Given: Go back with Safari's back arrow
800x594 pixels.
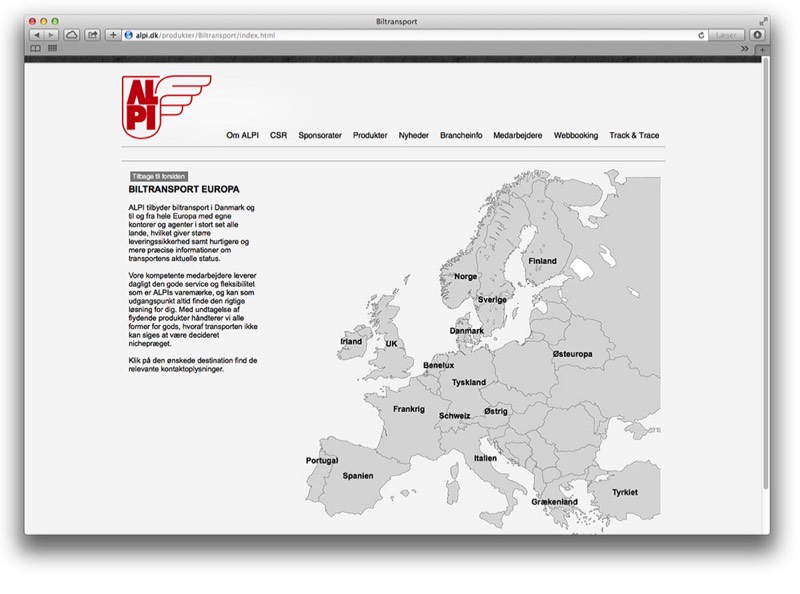Looking at the screenshot, I should (37, 35).
